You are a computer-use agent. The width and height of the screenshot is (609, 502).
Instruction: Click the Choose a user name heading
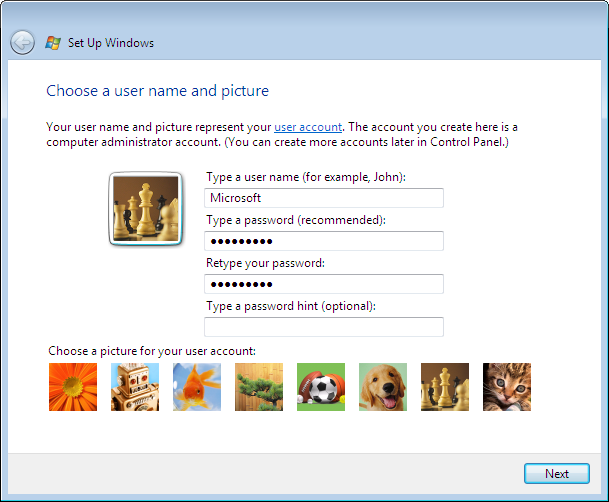157,91
